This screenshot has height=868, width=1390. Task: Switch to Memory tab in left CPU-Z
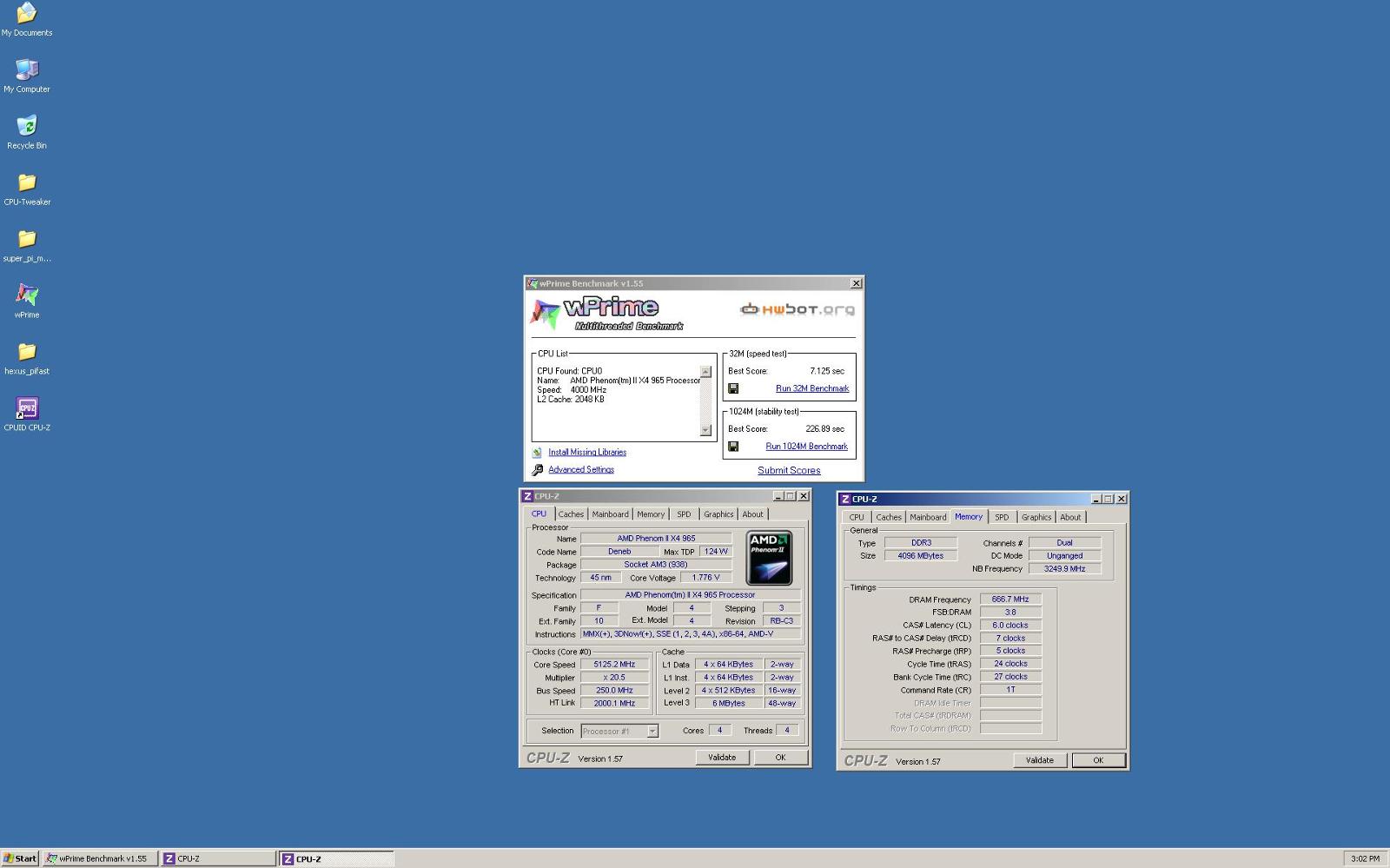651,514
